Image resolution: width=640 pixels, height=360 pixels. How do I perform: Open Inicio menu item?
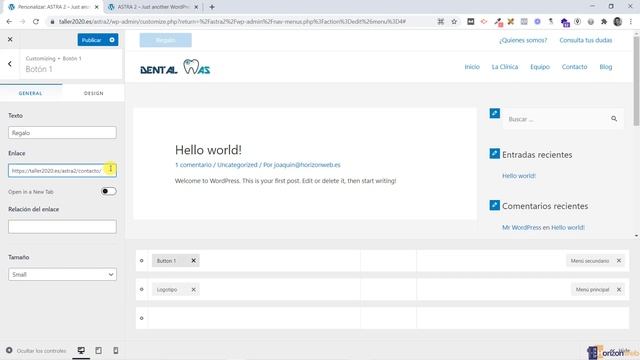point(472,67)
